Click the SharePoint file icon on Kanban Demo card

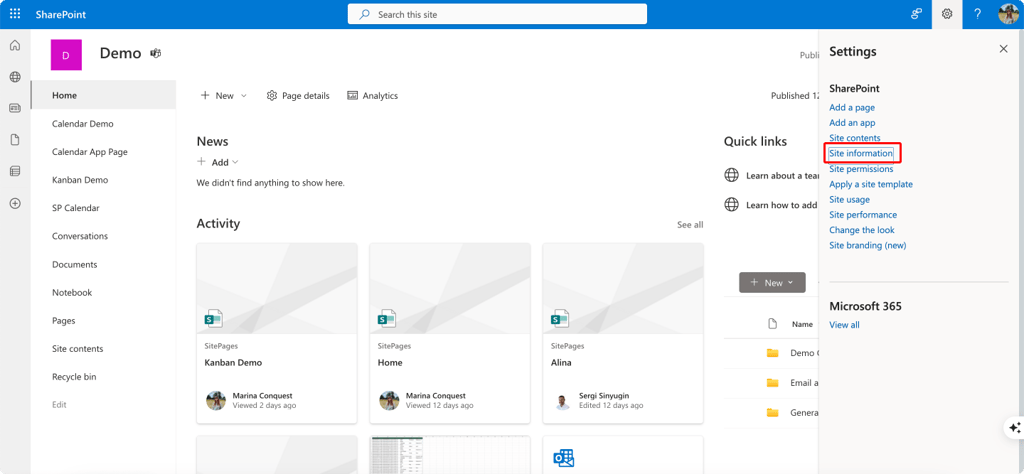tap(214, 318)
